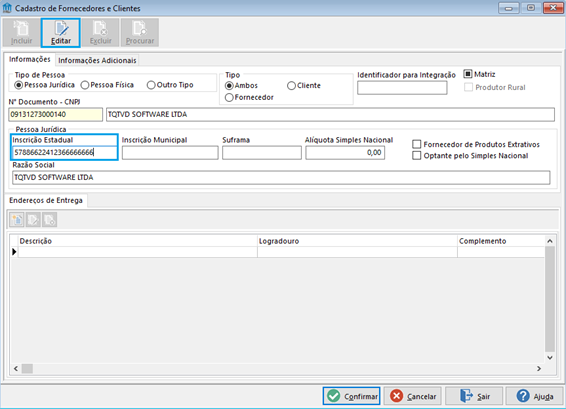Click the delete delivery address icon
This screenshot has width=566, height=409.
49,220
